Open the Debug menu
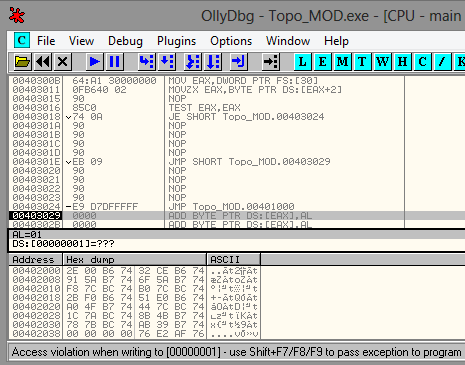The image size is (465, 365). (125, 41)
